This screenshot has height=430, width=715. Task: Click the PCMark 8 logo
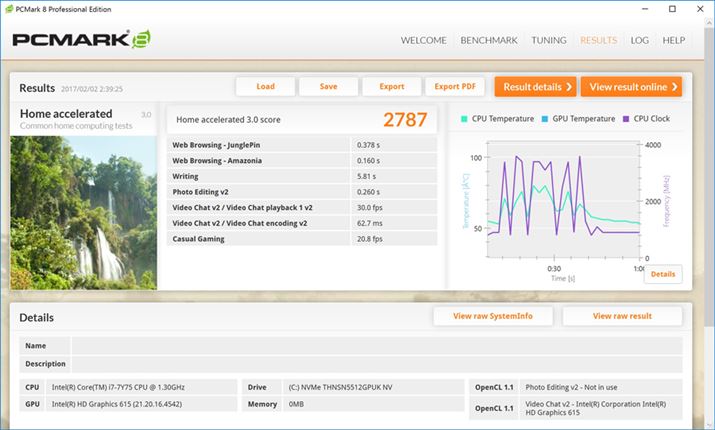coord(80,42)
